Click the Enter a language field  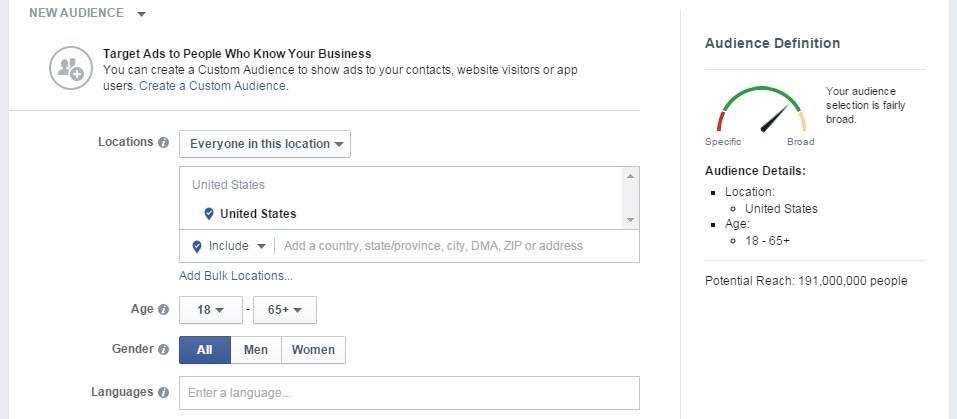coord(409,393)
